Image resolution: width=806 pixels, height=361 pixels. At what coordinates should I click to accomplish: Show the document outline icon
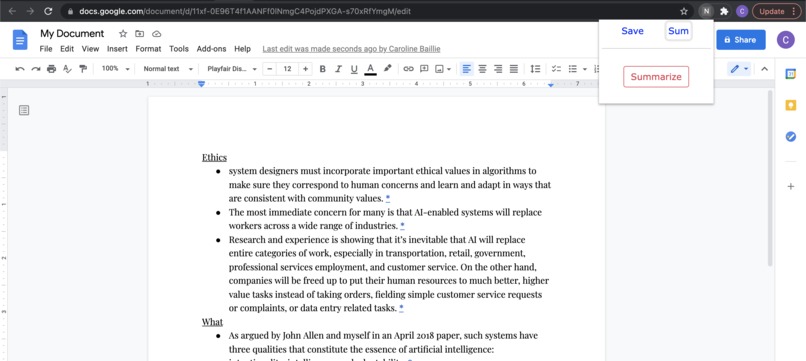[24, 110]
